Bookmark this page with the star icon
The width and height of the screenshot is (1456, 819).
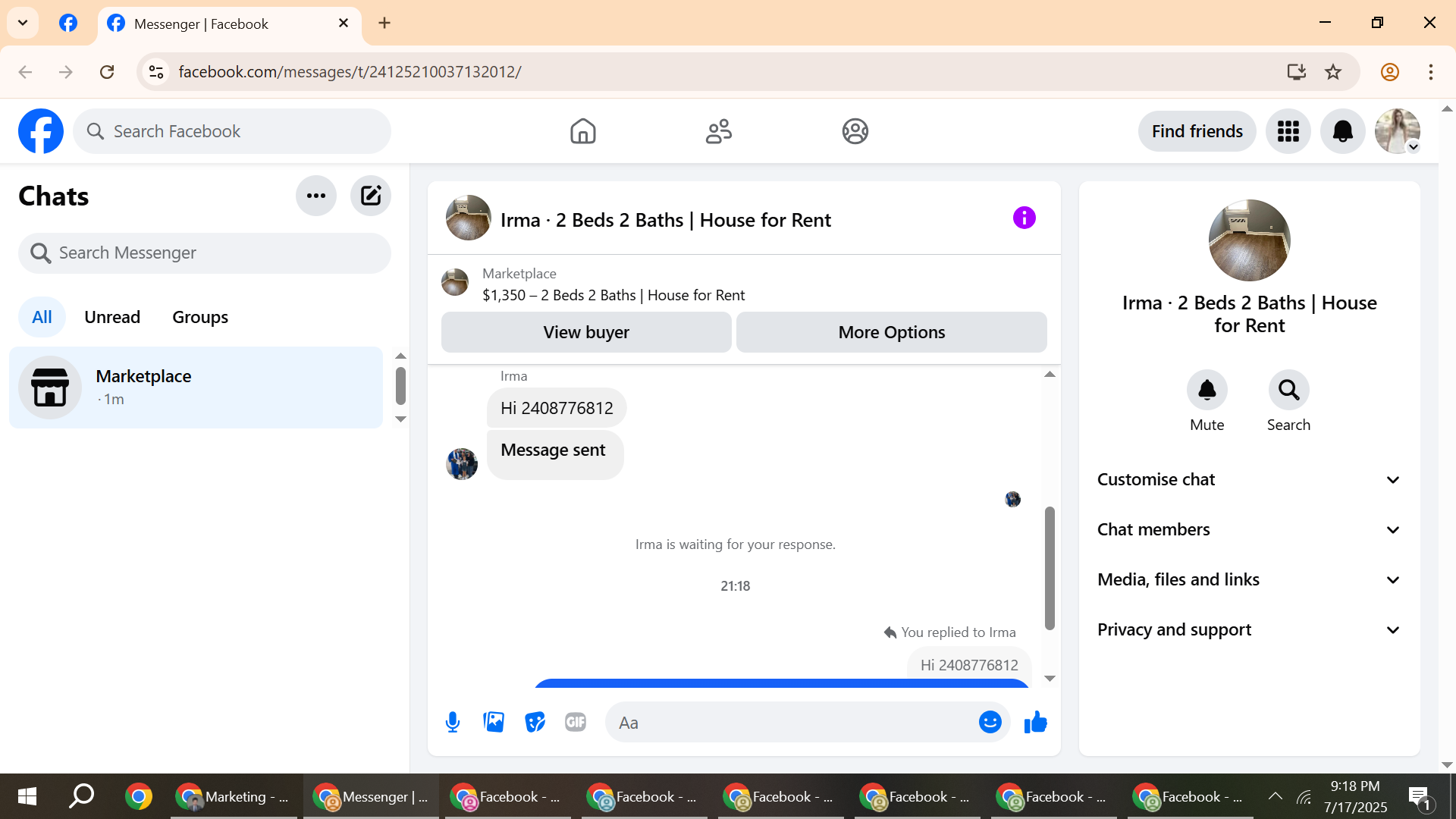pos(1333,72)
